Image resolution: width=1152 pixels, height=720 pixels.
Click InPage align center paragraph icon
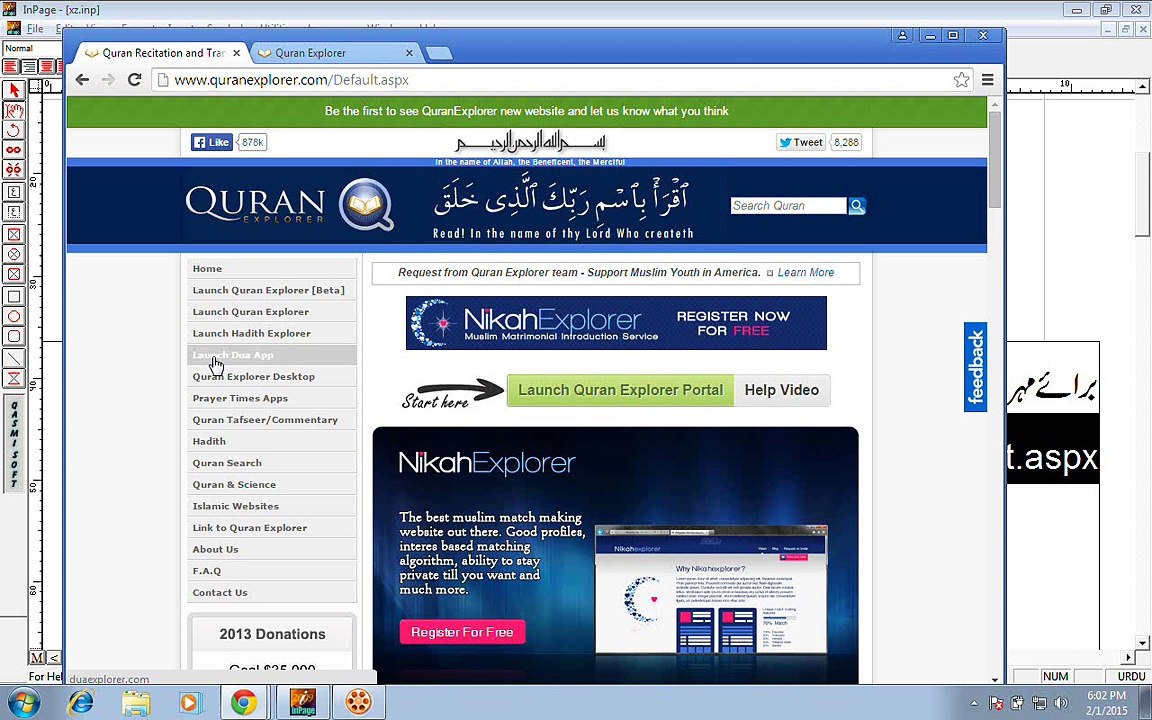[x=29, y=66]
